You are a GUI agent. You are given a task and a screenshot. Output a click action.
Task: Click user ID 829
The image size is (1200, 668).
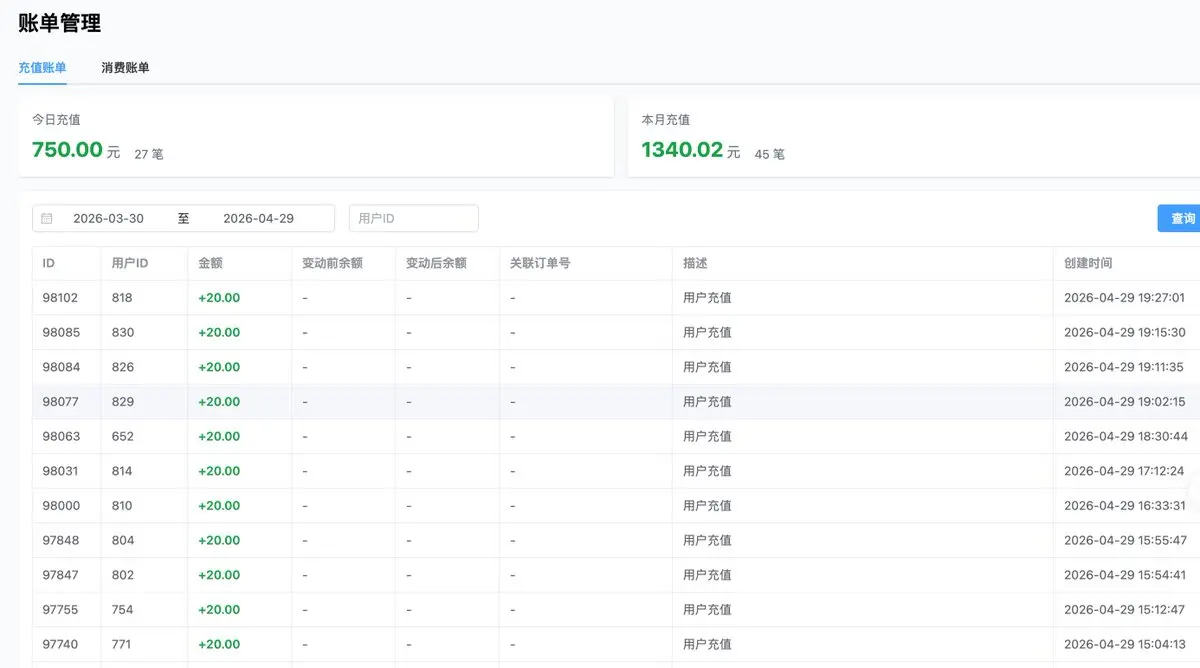[123, 402]
